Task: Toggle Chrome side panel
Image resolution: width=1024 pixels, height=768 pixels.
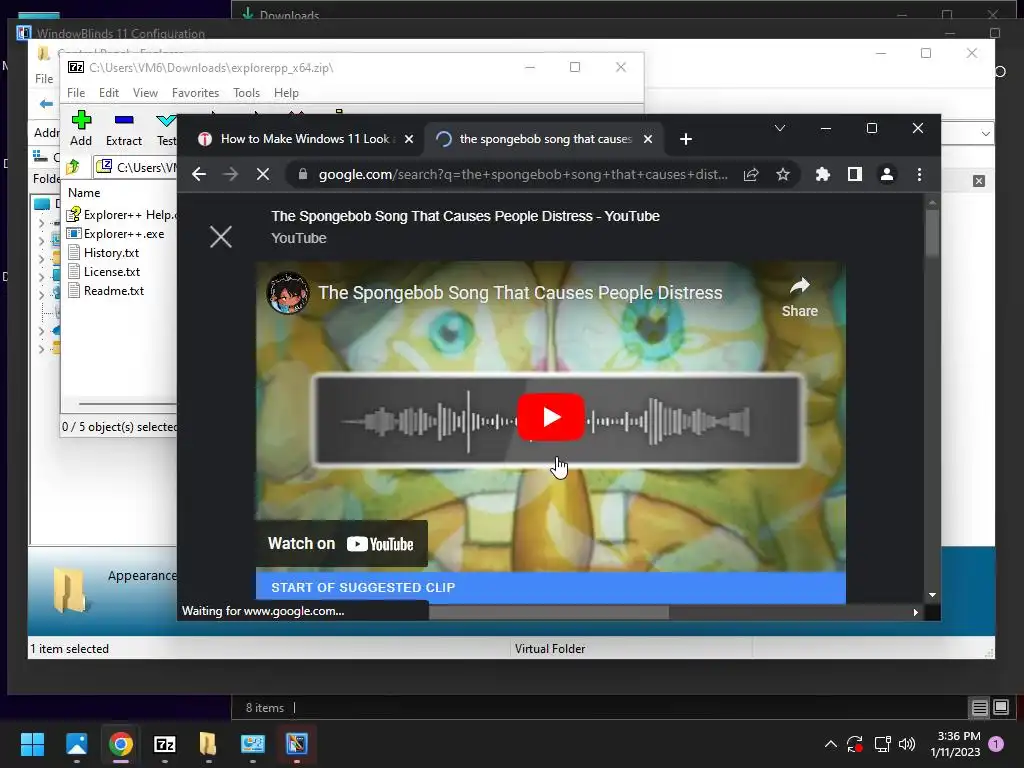Action: 855,174
